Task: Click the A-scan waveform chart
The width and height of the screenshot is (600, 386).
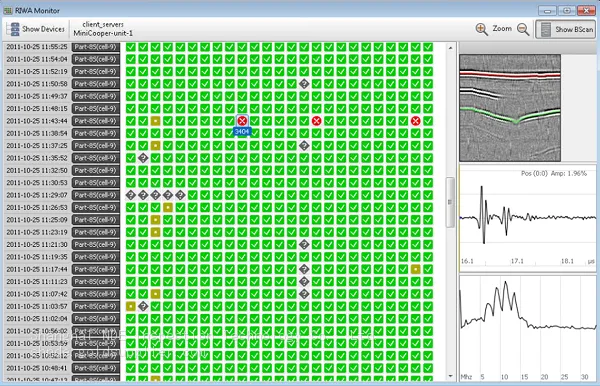Action: click(x=528, y=218)
